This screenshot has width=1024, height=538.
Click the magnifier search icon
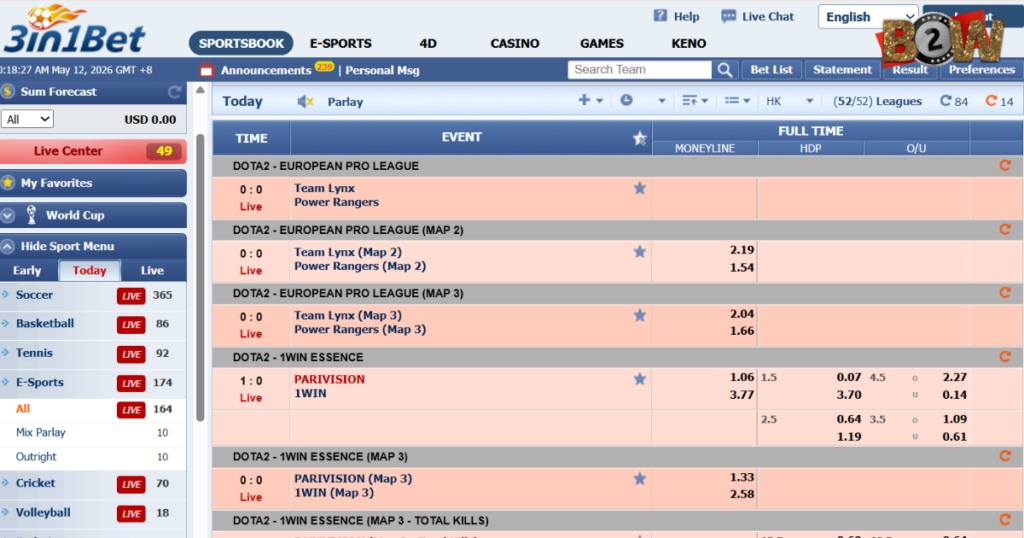(x=725, y=70)
